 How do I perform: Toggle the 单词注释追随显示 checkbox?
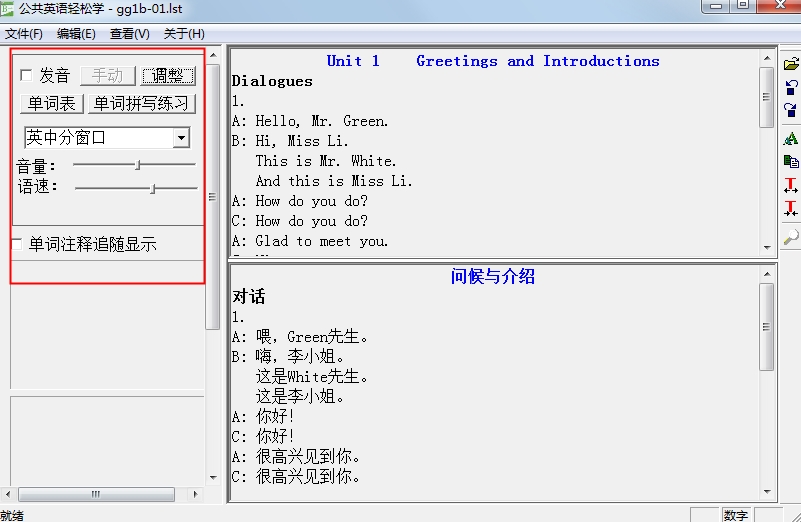pyautogui.click(x=16, y=244)
